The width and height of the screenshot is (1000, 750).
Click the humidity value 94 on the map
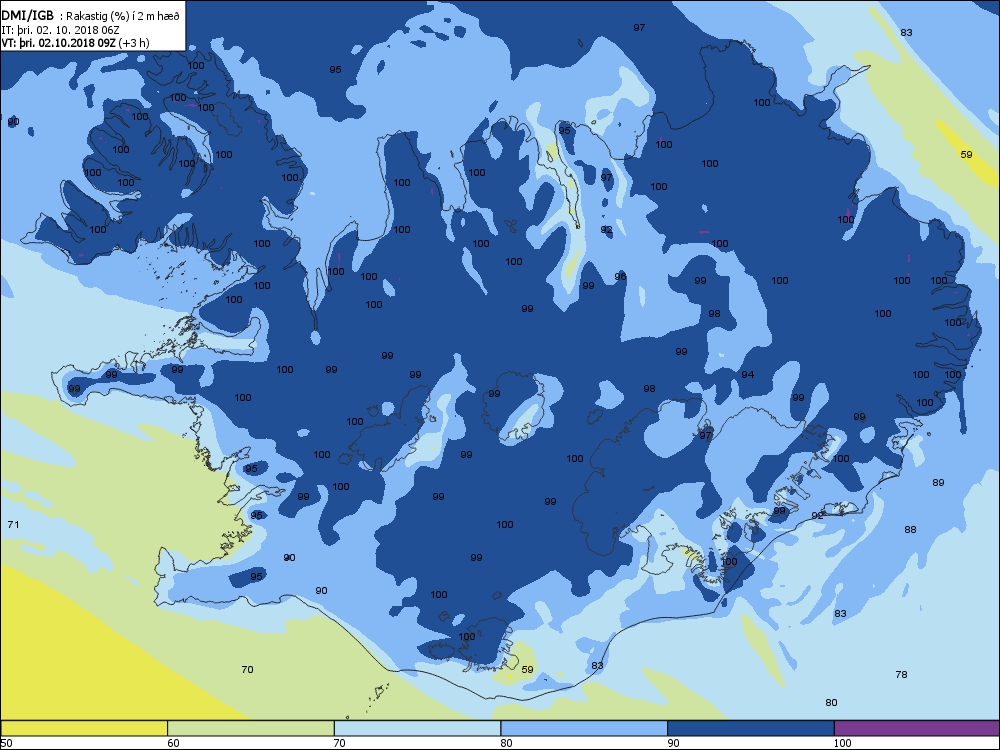coord(747,374)
